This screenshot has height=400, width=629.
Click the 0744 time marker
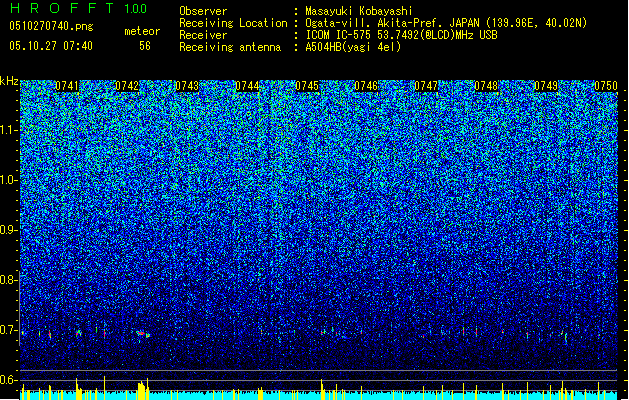click(247, 86)
